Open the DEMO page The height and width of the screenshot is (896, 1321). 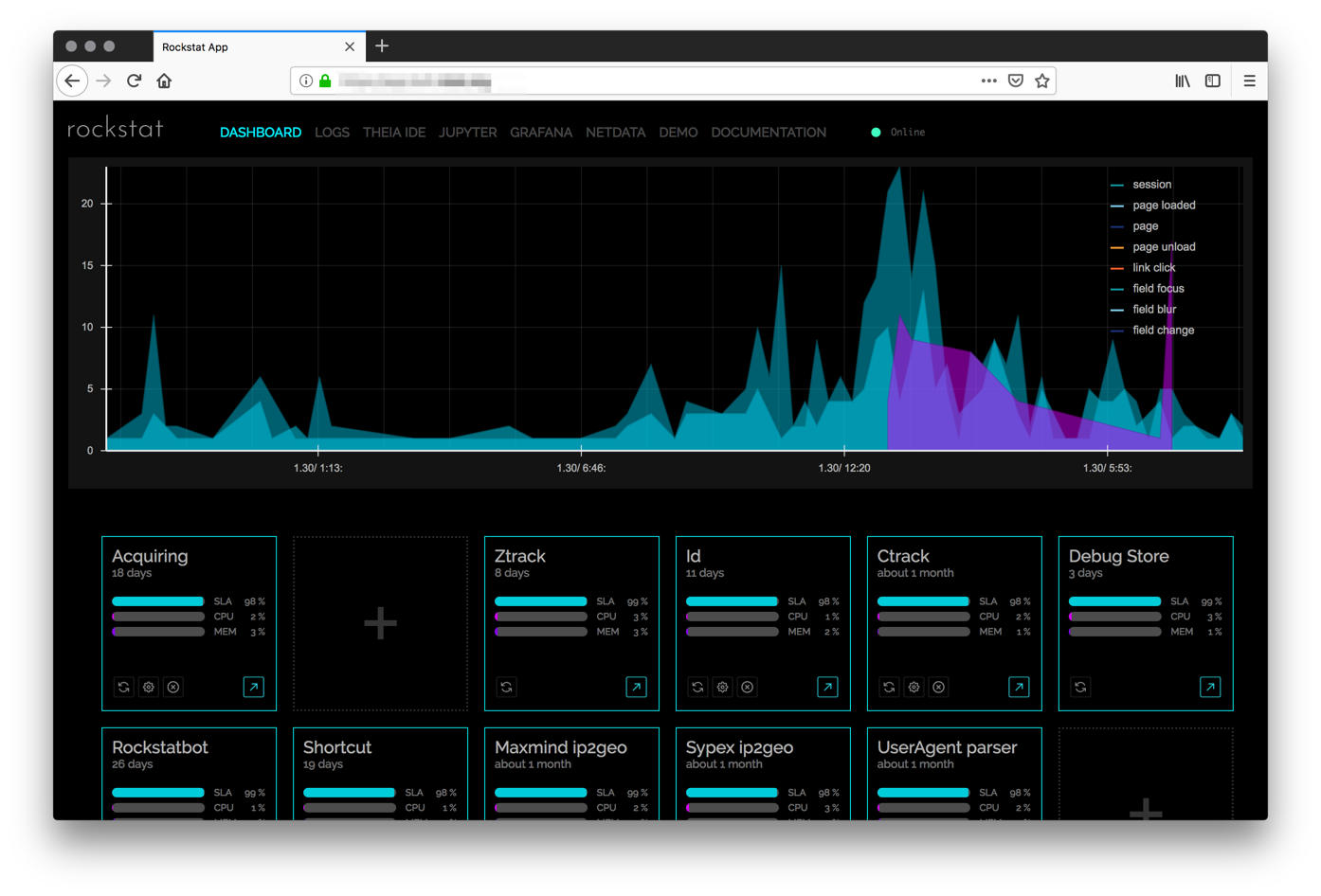[679, 133]
